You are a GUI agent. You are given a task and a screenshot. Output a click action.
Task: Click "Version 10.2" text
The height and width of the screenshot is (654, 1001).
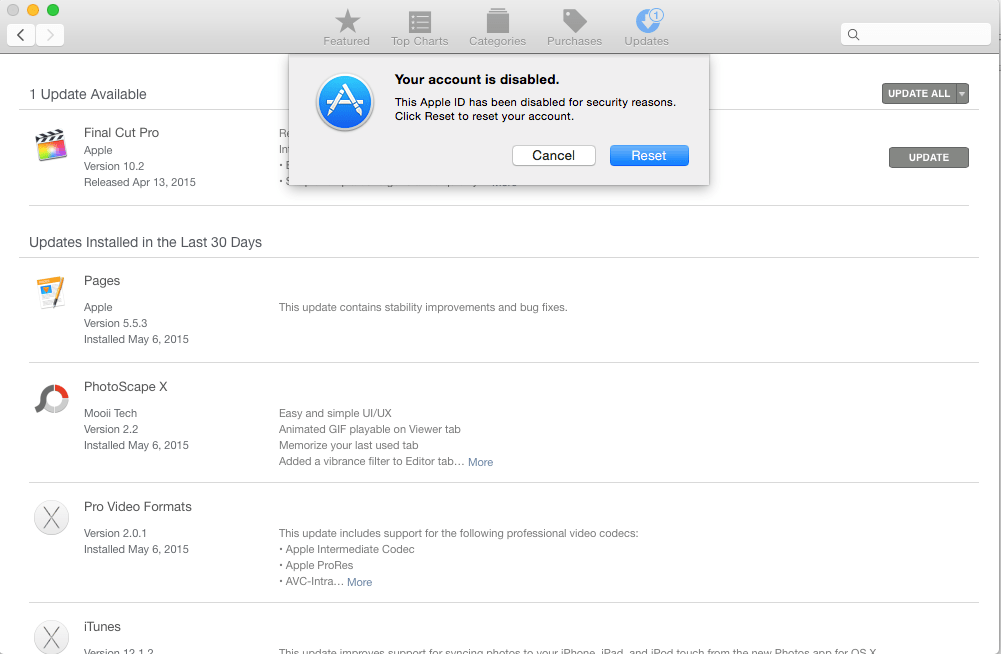(114, 166)
